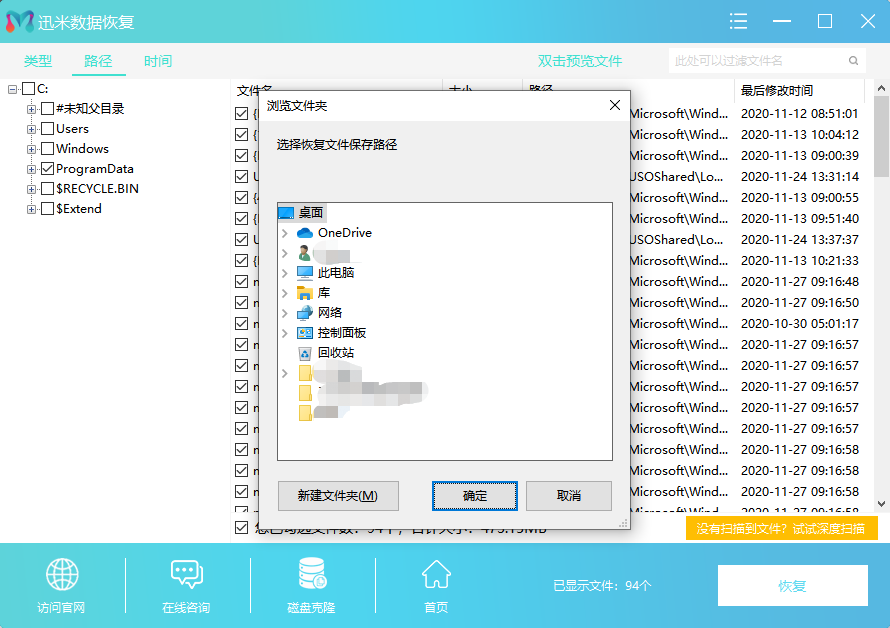The image size is (890, 628).
Task: Open the hamburger menu in the title bar
Action: click(x=738, y=21)
